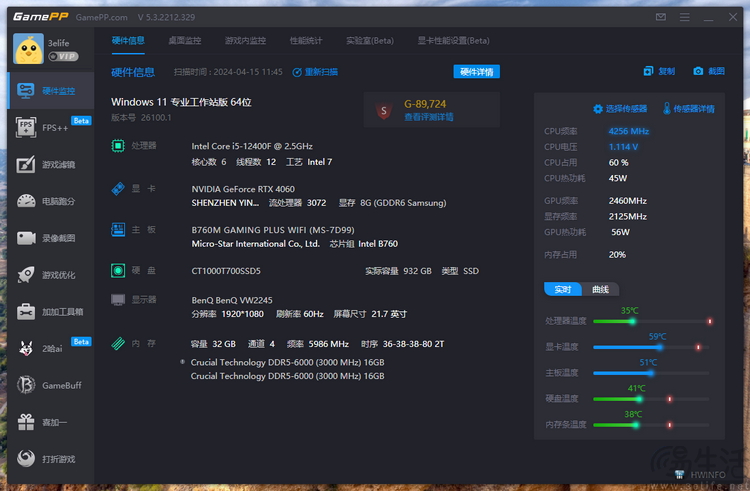Click the NVIDIA GeForce RTX 4060 text
750x491 pixels.
pyautogui.click(x=243, y=189)
